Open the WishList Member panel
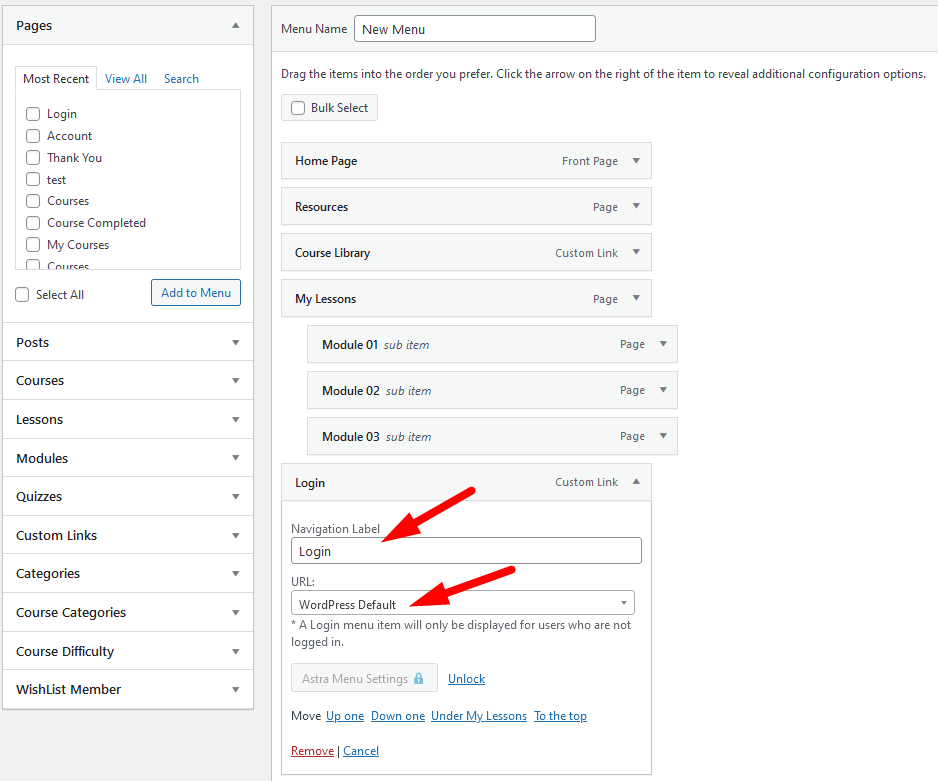Image resolution: width=938 pixels, height=781 pixels. (236, 689)
